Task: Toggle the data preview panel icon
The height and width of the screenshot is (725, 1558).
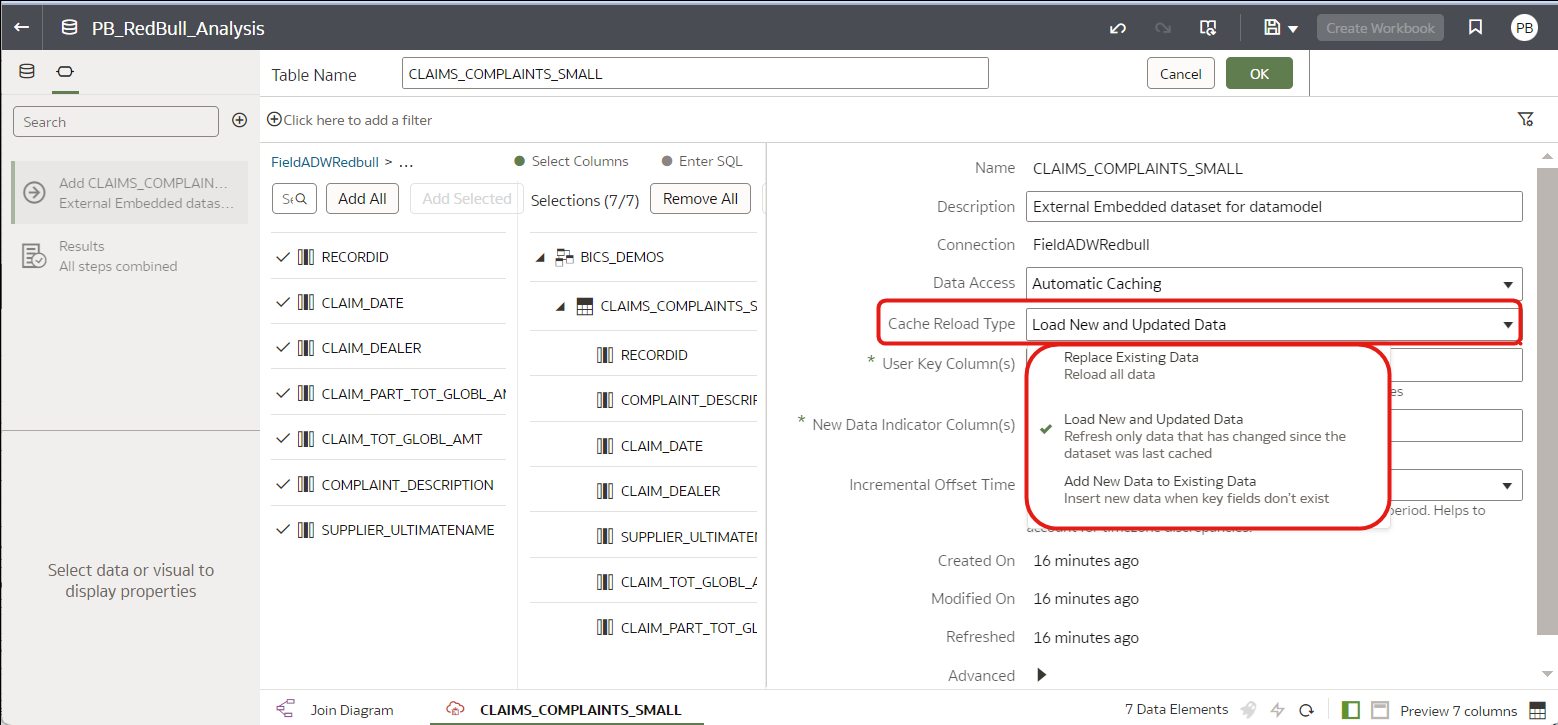Action: 1380,710
